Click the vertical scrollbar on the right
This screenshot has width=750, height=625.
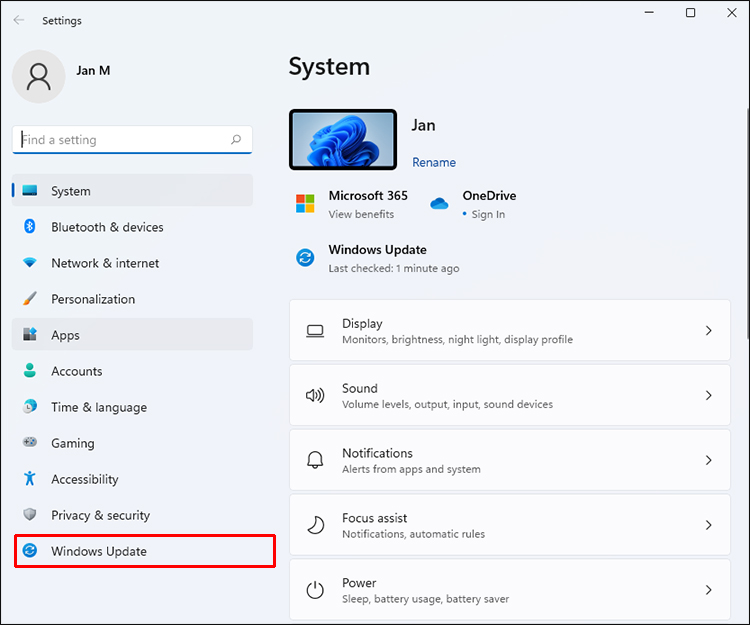point(747,224)
